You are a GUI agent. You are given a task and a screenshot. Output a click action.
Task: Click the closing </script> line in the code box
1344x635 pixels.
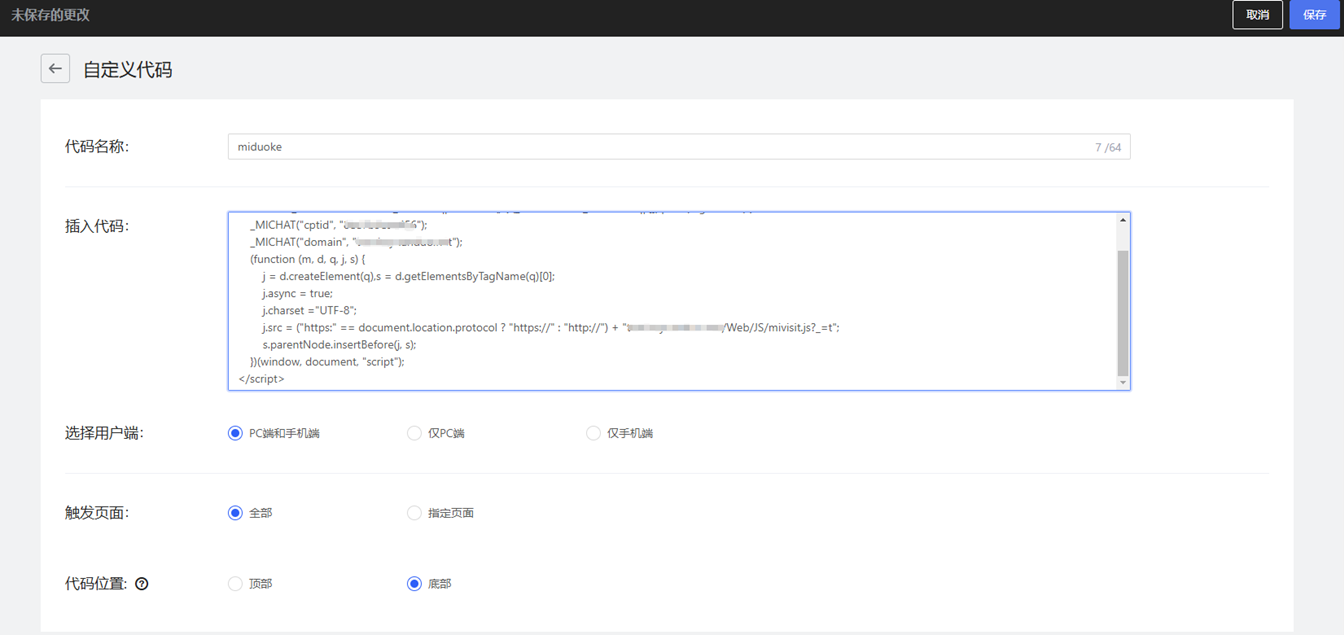click(x=262, y=379)
